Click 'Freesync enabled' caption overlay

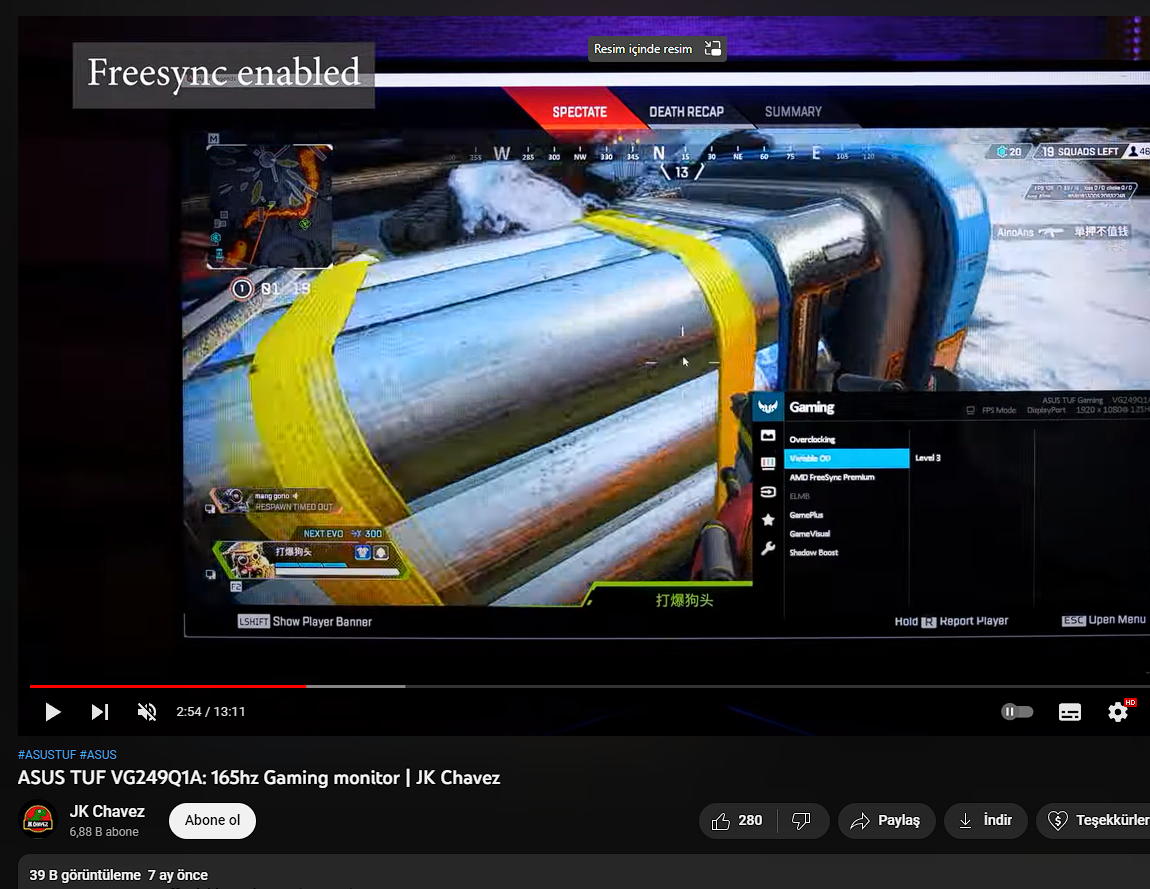pos(224,75)
